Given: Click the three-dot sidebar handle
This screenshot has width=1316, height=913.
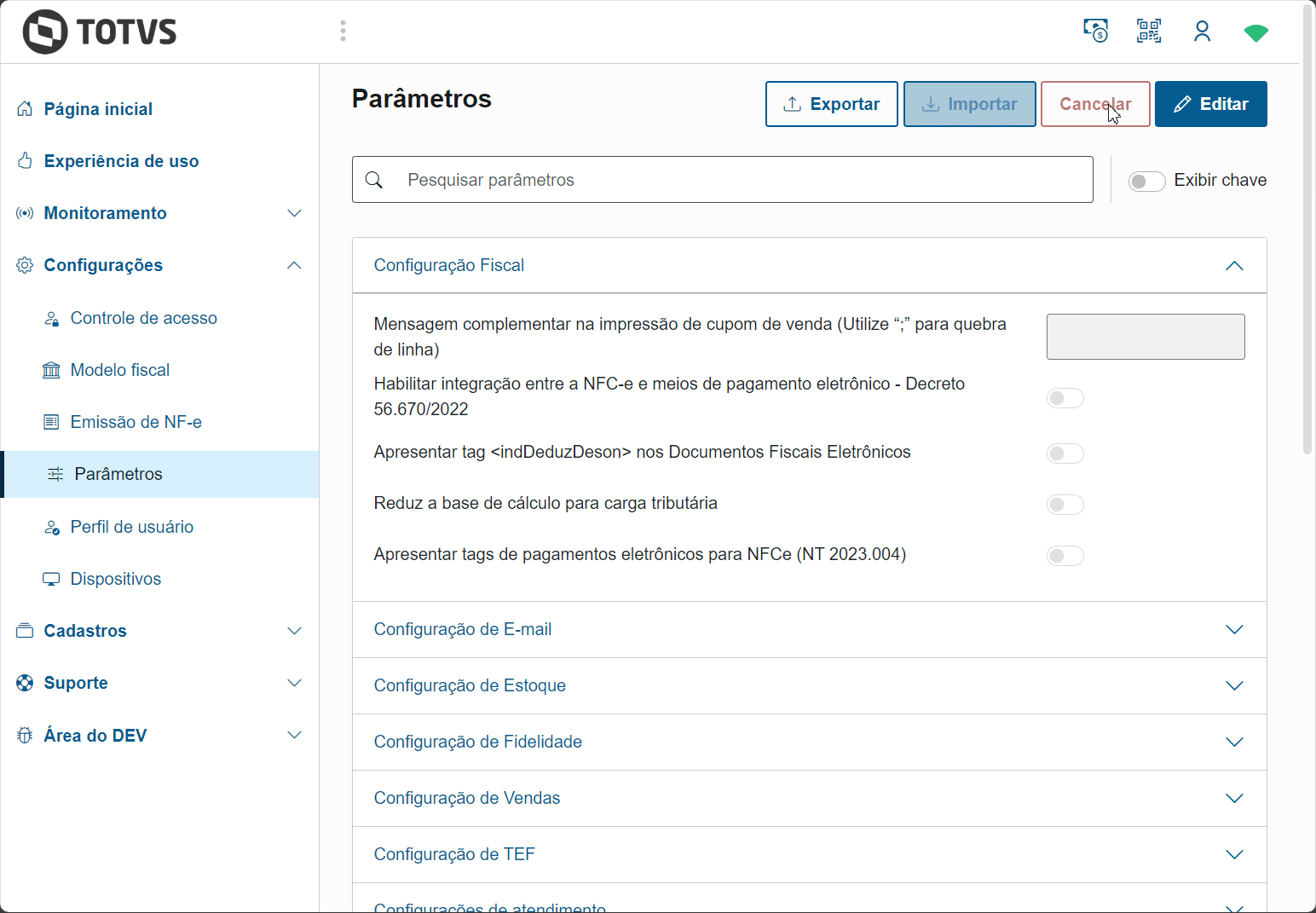Looking at the screenshot, I should coord(343,32).
